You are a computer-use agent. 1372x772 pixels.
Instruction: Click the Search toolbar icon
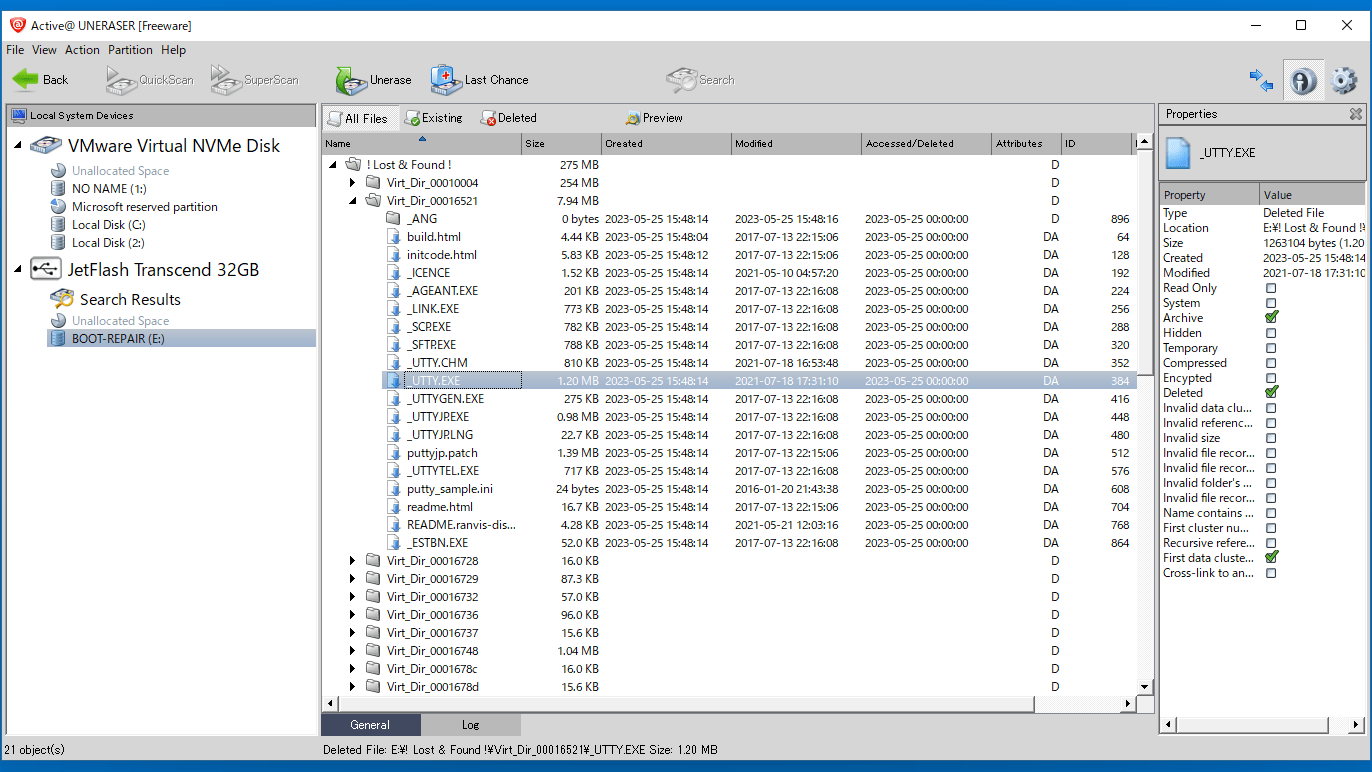coord(701,80)
